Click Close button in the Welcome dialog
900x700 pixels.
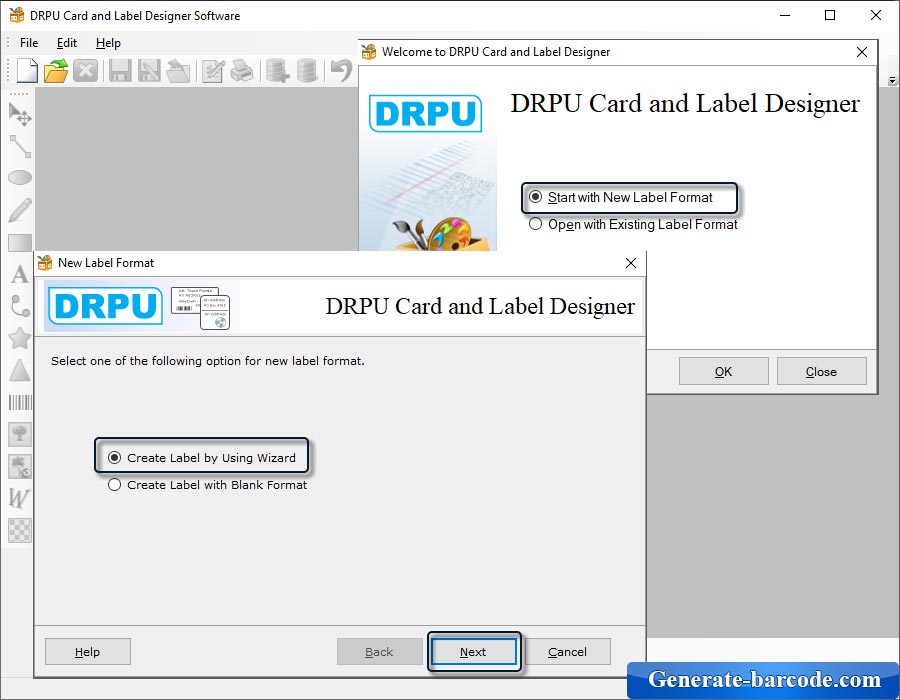point(821,371)
